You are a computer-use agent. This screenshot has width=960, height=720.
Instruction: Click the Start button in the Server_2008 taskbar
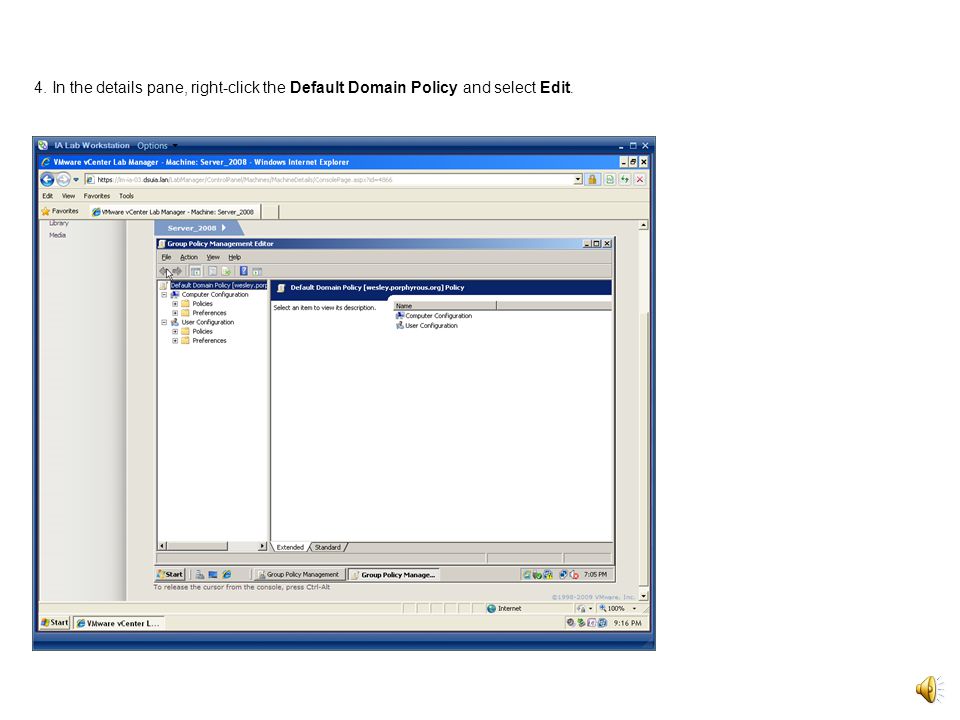pos(170,574)
